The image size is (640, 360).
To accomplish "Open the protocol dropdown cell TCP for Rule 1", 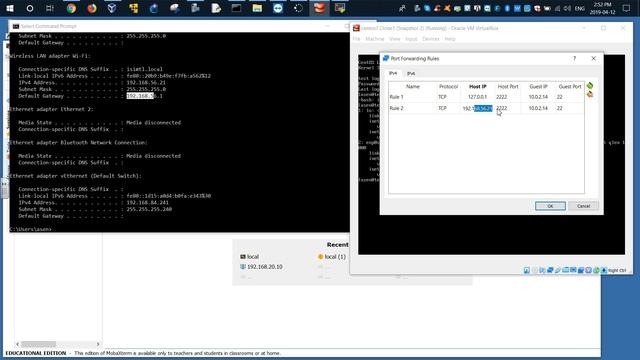I will [448, 97].
